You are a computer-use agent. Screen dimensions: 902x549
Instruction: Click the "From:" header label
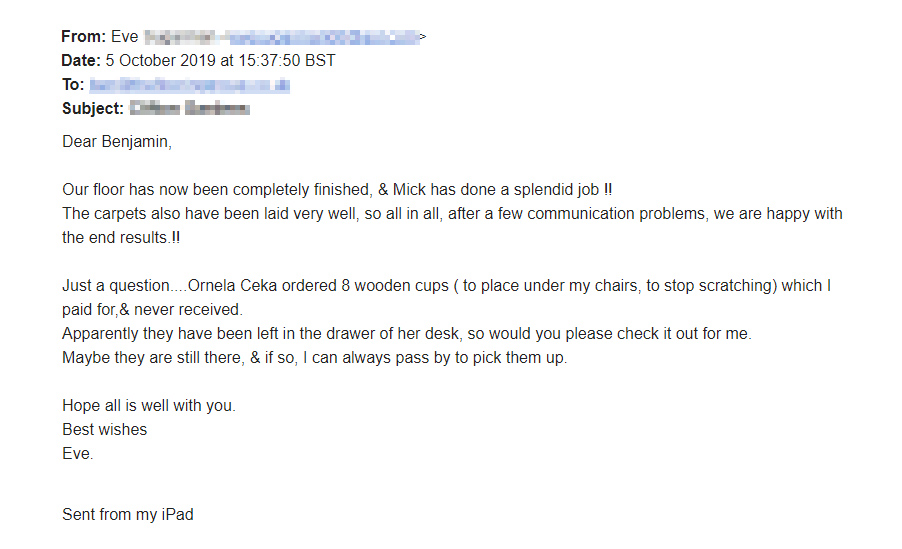click(x=83, y=37)
